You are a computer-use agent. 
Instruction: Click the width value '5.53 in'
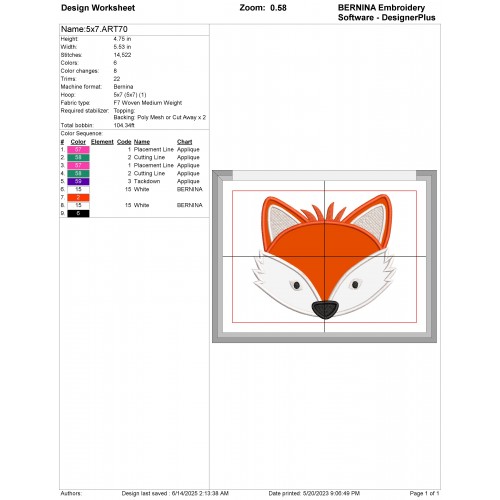(122, 47)
